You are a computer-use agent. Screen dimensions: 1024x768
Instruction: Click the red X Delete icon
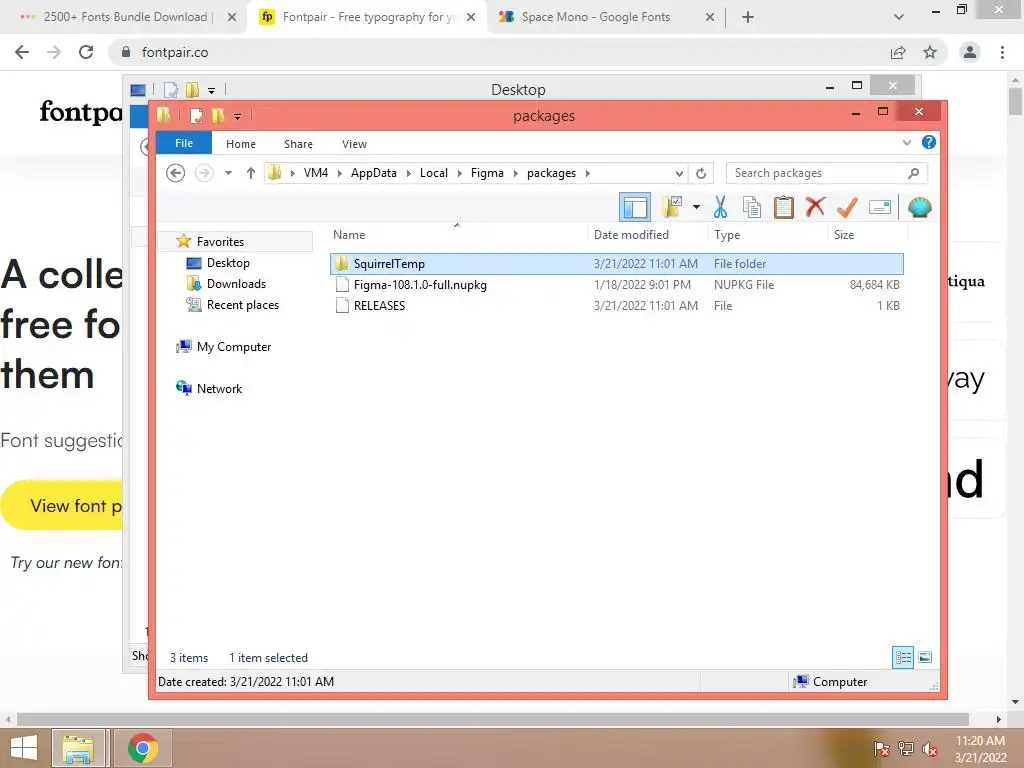[x=815, y=207]
